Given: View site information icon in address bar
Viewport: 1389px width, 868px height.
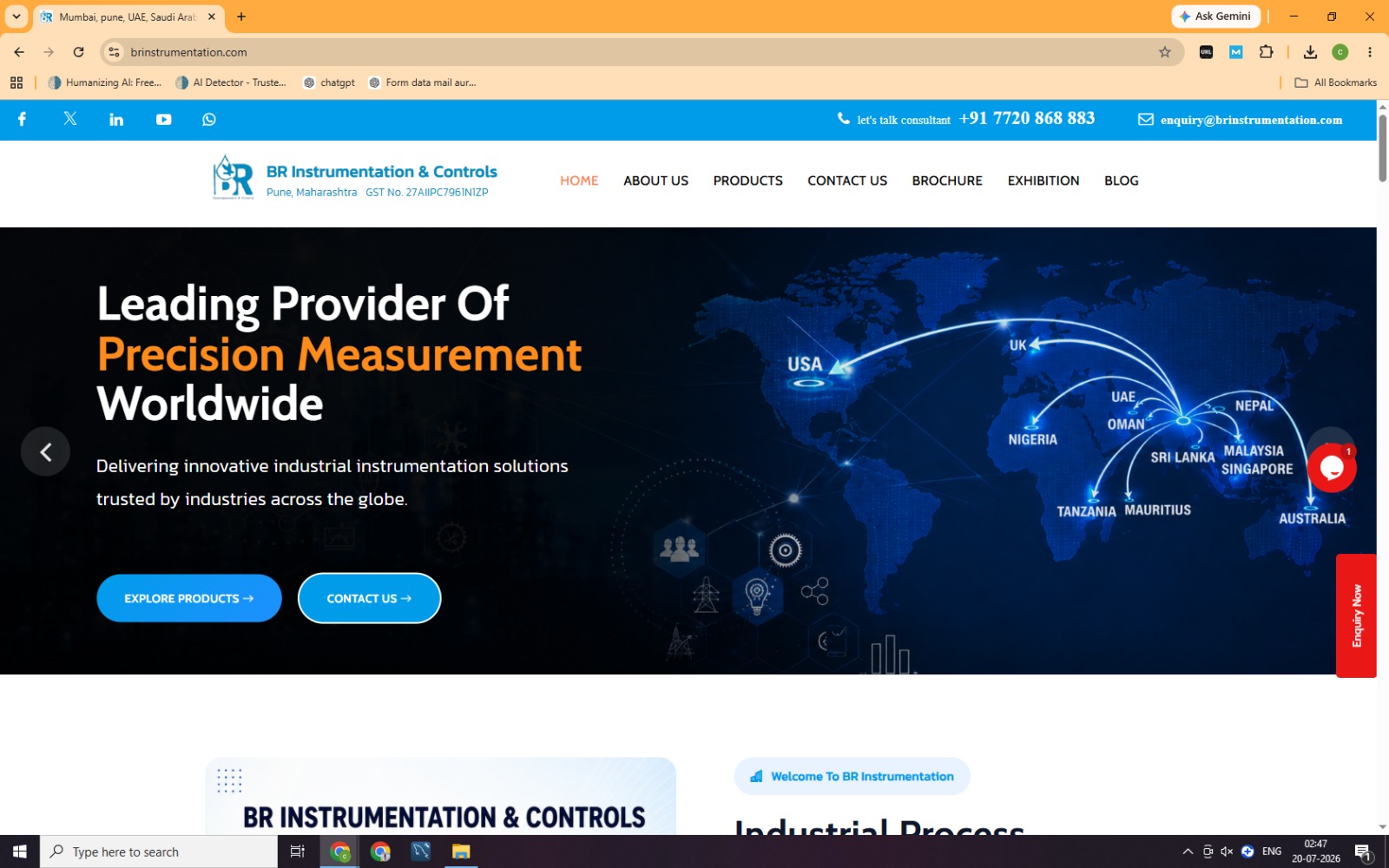Looking at the screenshot, I should point(114,52).
